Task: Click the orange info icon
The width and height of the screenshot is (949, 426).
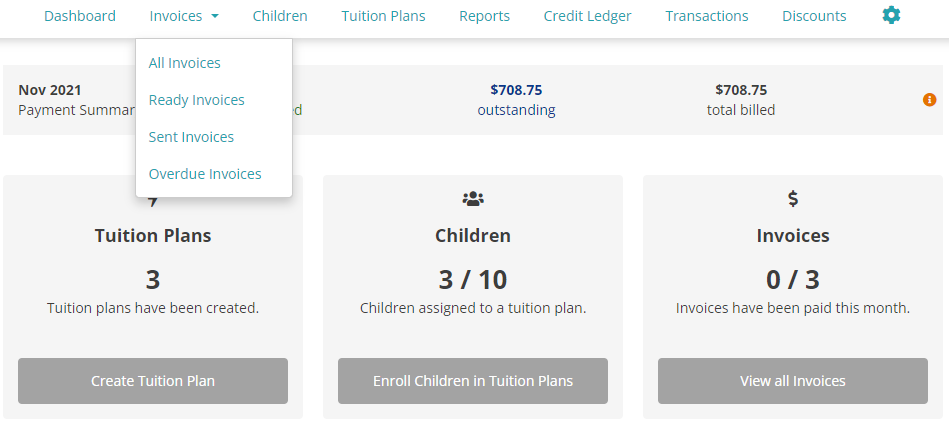Action: point(930,100)
